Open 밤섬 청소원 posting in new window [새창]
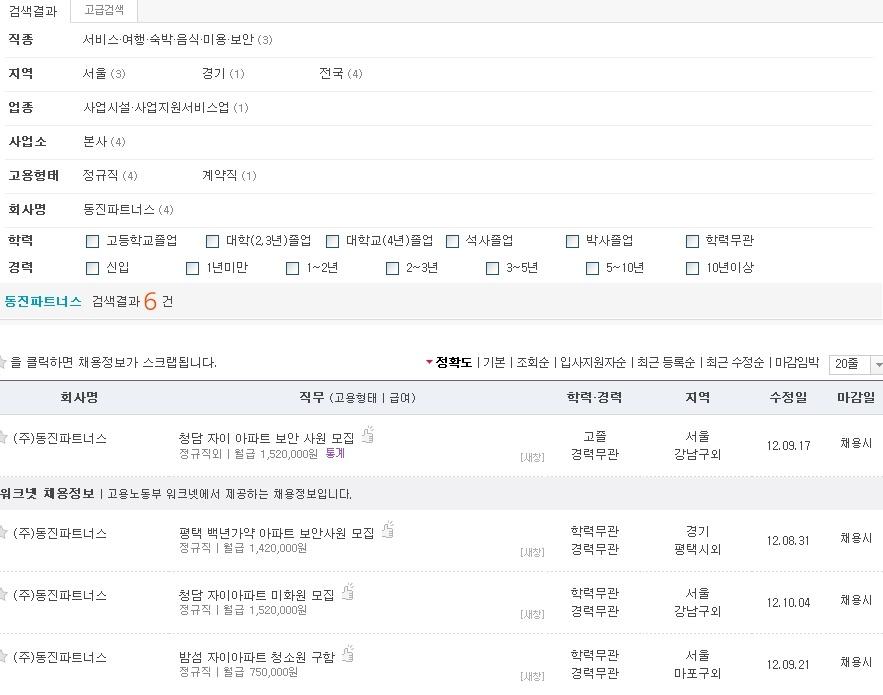The image size is (883, 695). [532, 676]
